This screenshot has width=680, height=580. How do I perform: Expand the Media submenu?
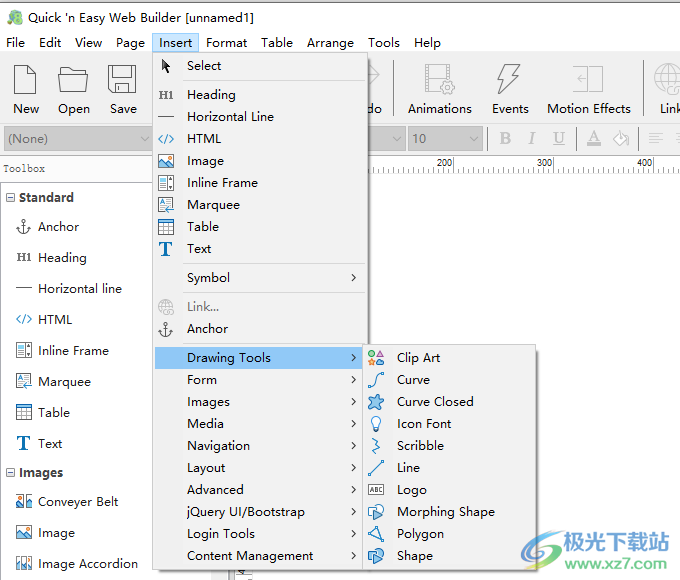(x=260, y=424)
